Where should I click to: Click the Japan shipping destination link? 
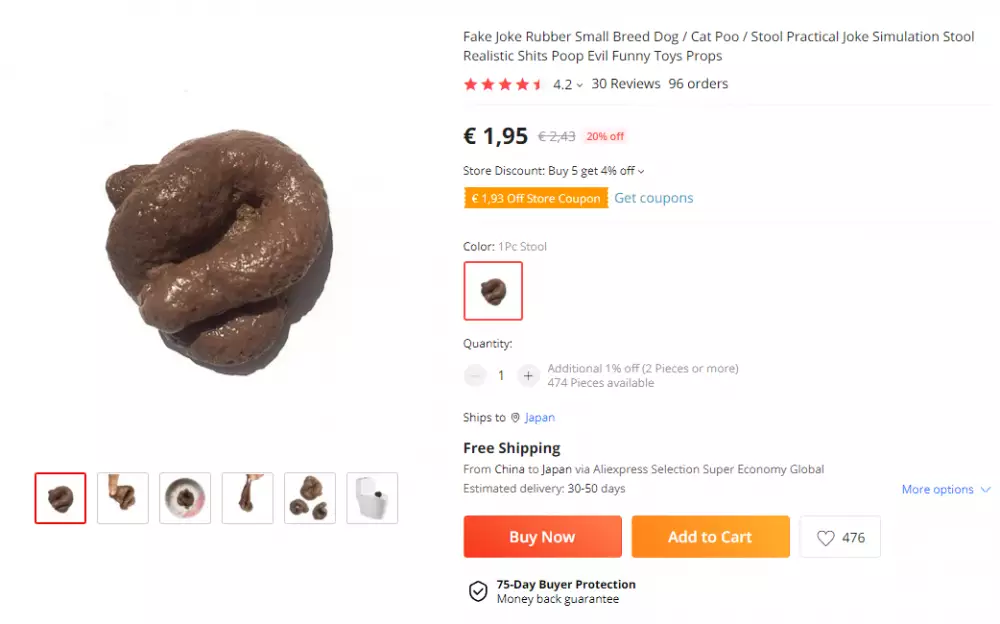point(539,418)
